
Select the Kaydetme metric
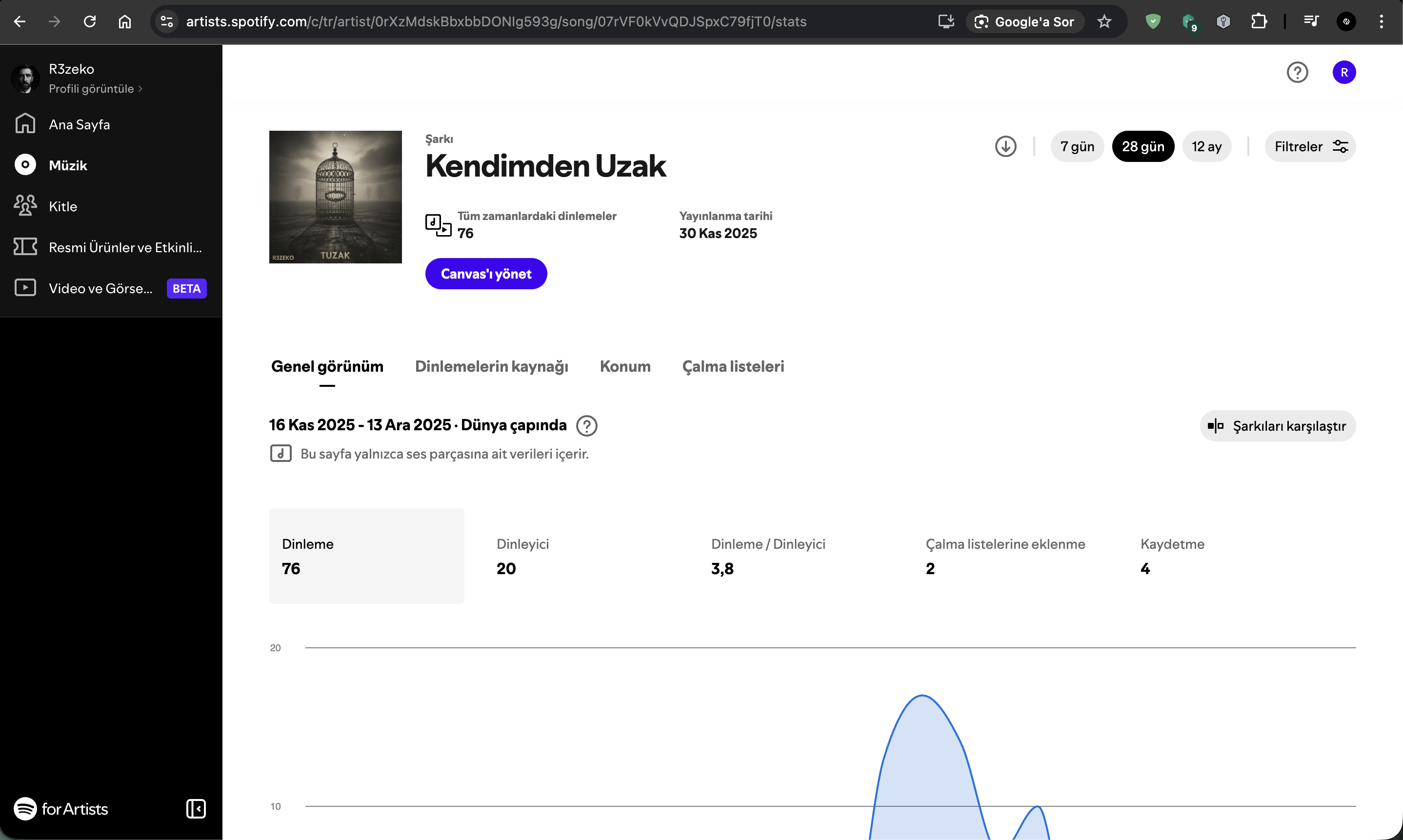coord(1225,555)
